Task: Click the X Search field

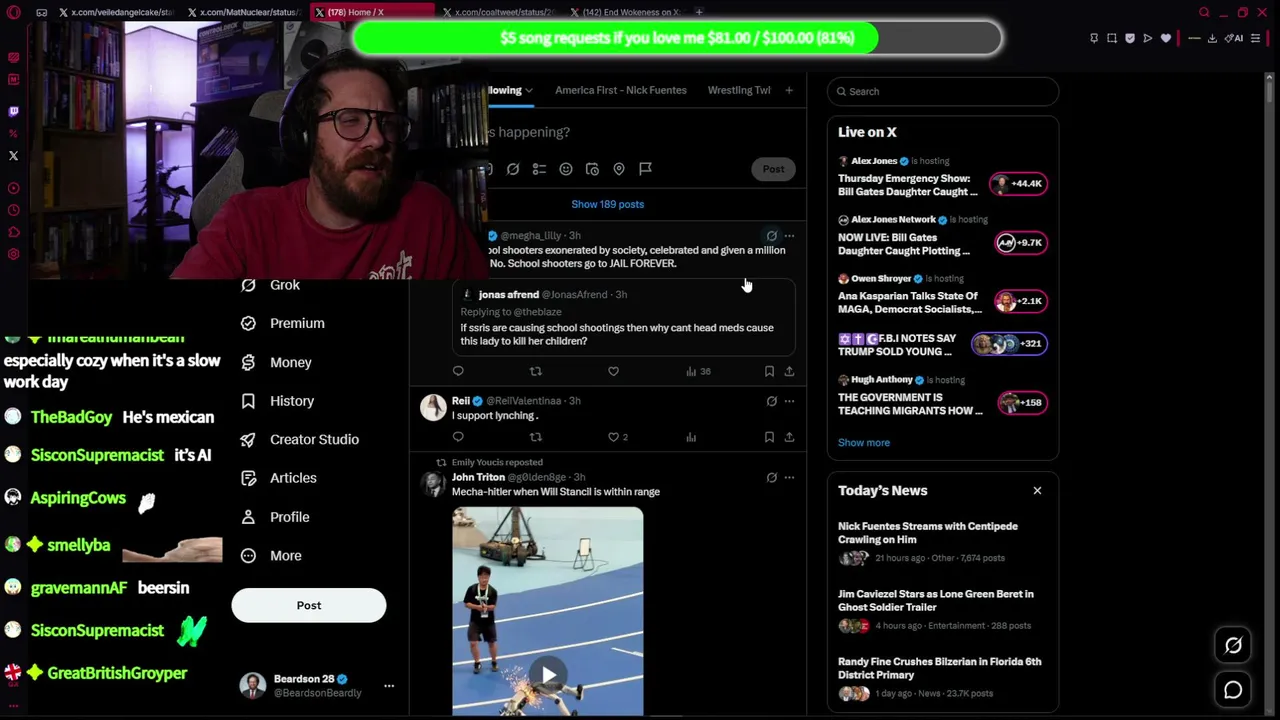Action: coord(942,91)
